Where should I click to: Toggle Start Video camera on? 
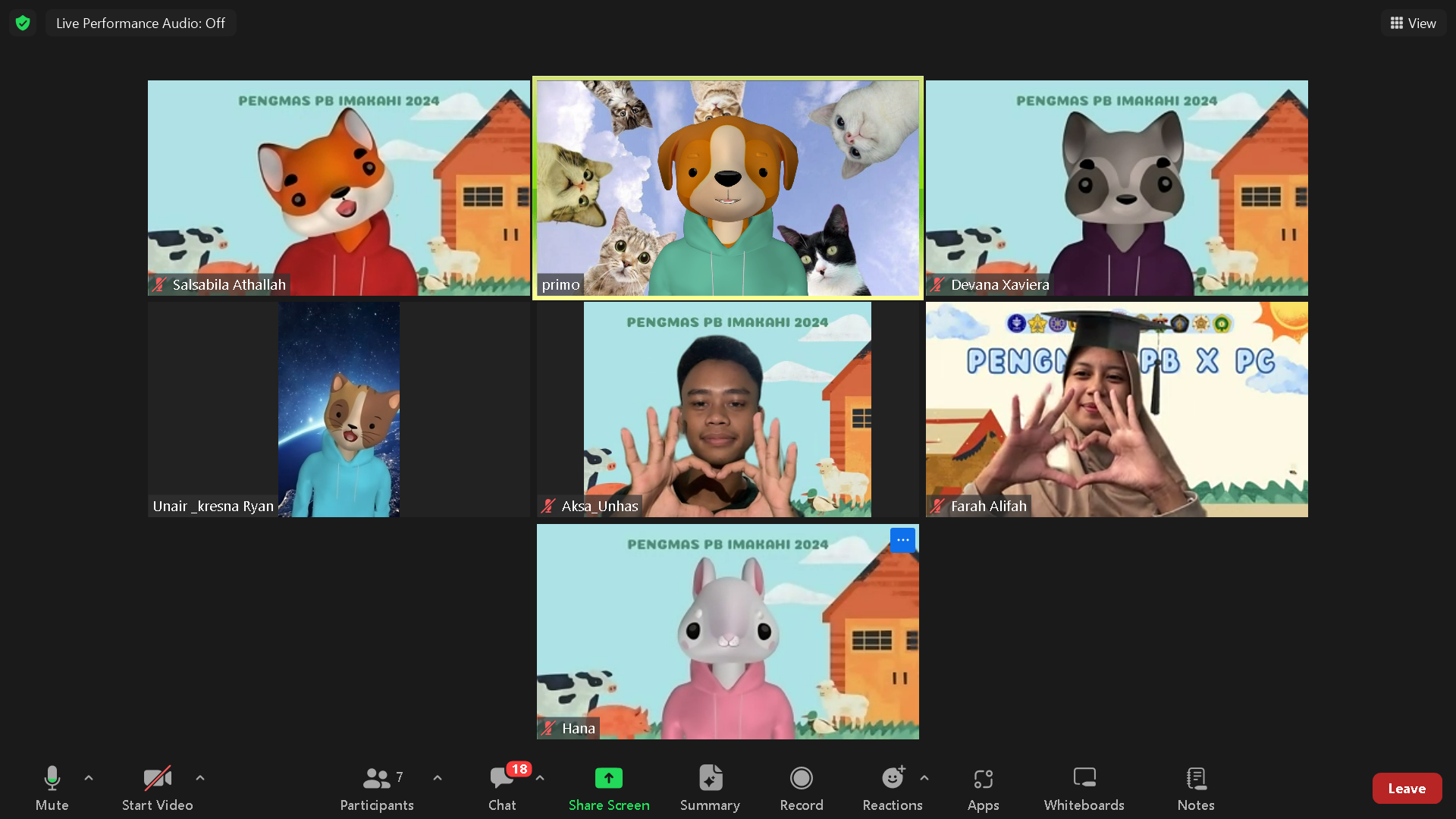157,787
